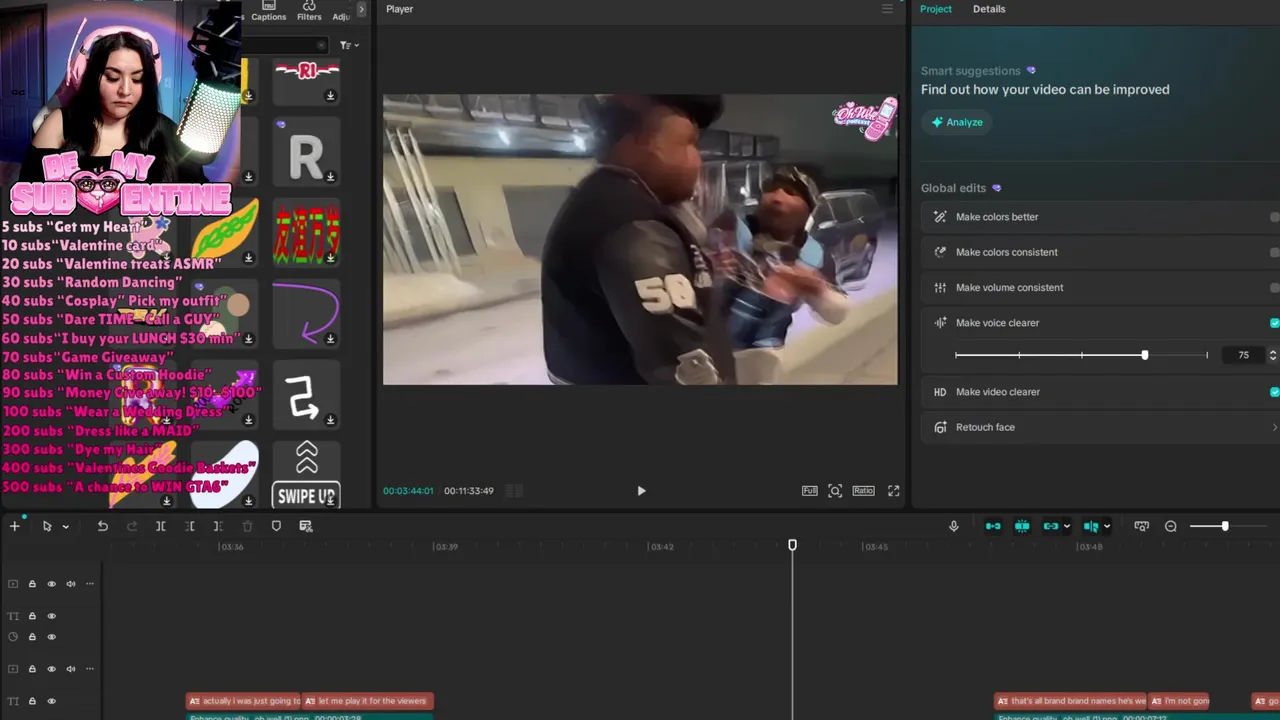The height and width of the screenshot is (720, 1280).
Task: Click the split clip icon
Action: click(160, 526)
